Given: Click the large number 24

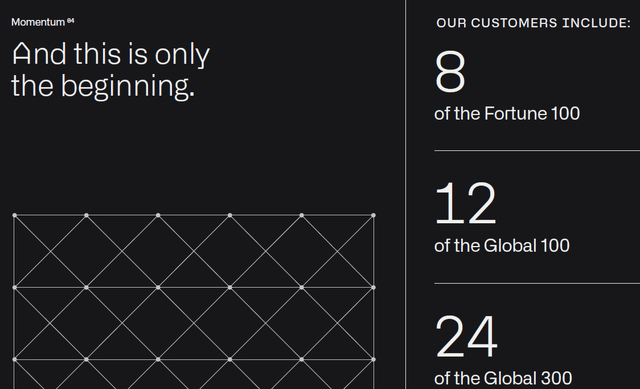Looking at the screenshot, I should pyautogui.click(x=466, y=336).
